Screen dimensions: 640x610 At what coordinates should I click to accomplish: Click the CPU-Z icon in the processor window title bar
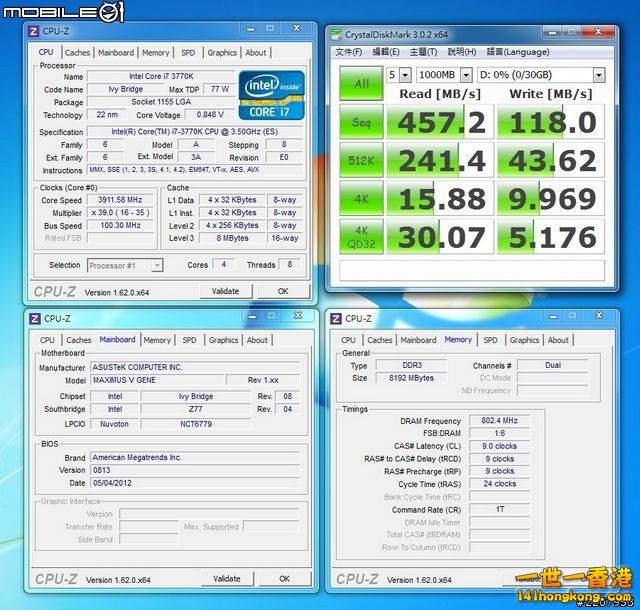tap(34, 33)
